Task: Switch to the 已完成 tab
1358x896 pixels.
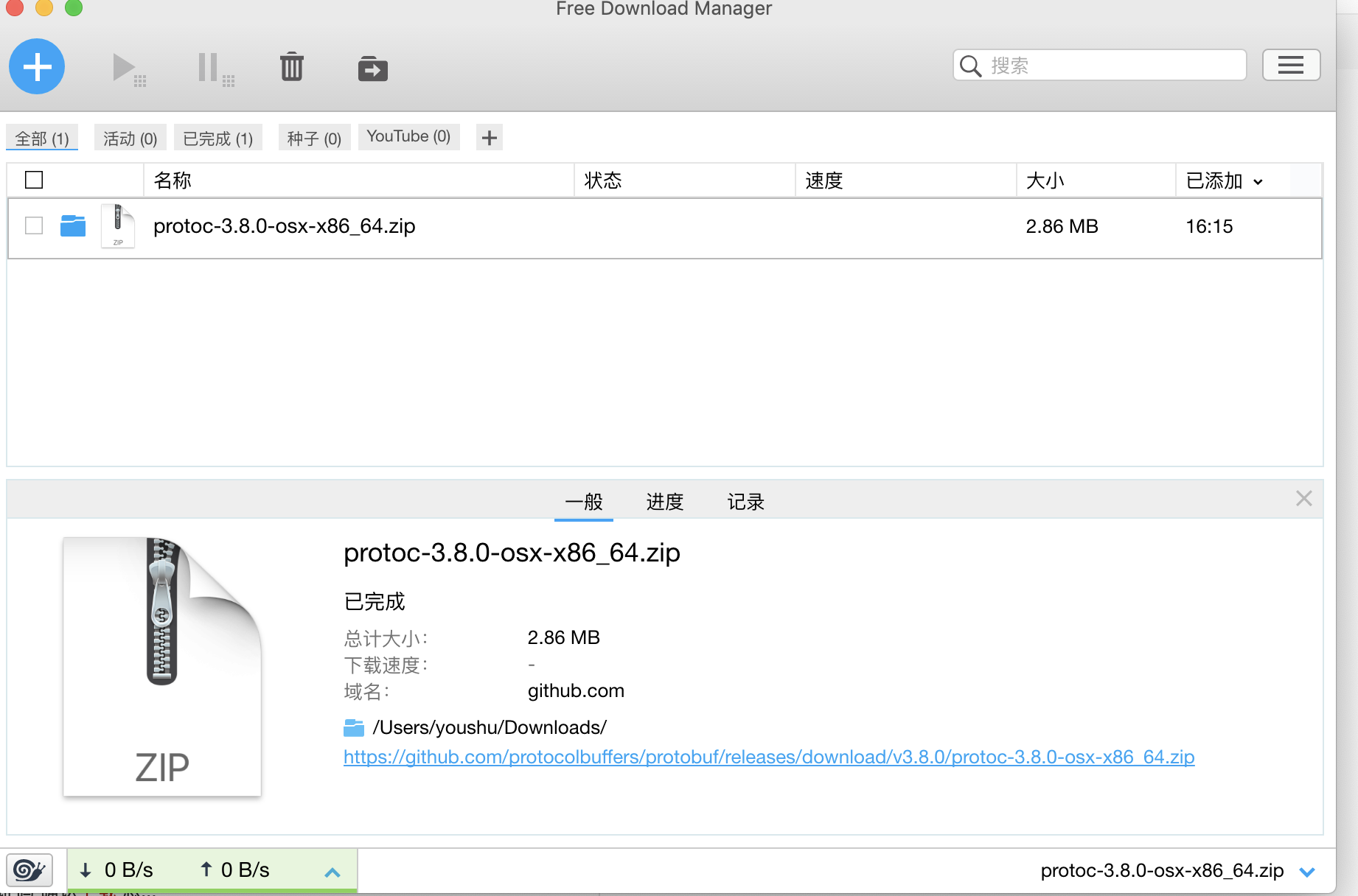Action: [217, 137]
